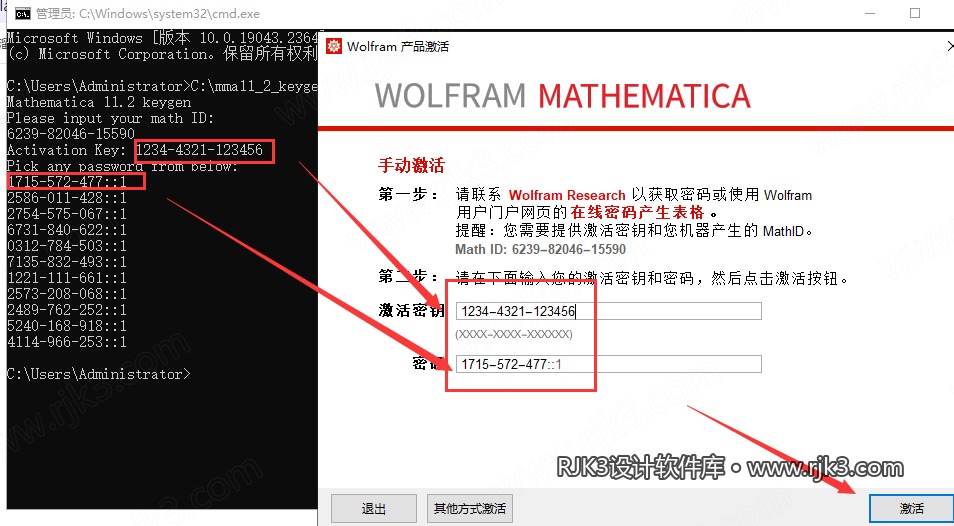Click the activation key input field
Viewport: 954px width, 526px height.
pos(608,311)
